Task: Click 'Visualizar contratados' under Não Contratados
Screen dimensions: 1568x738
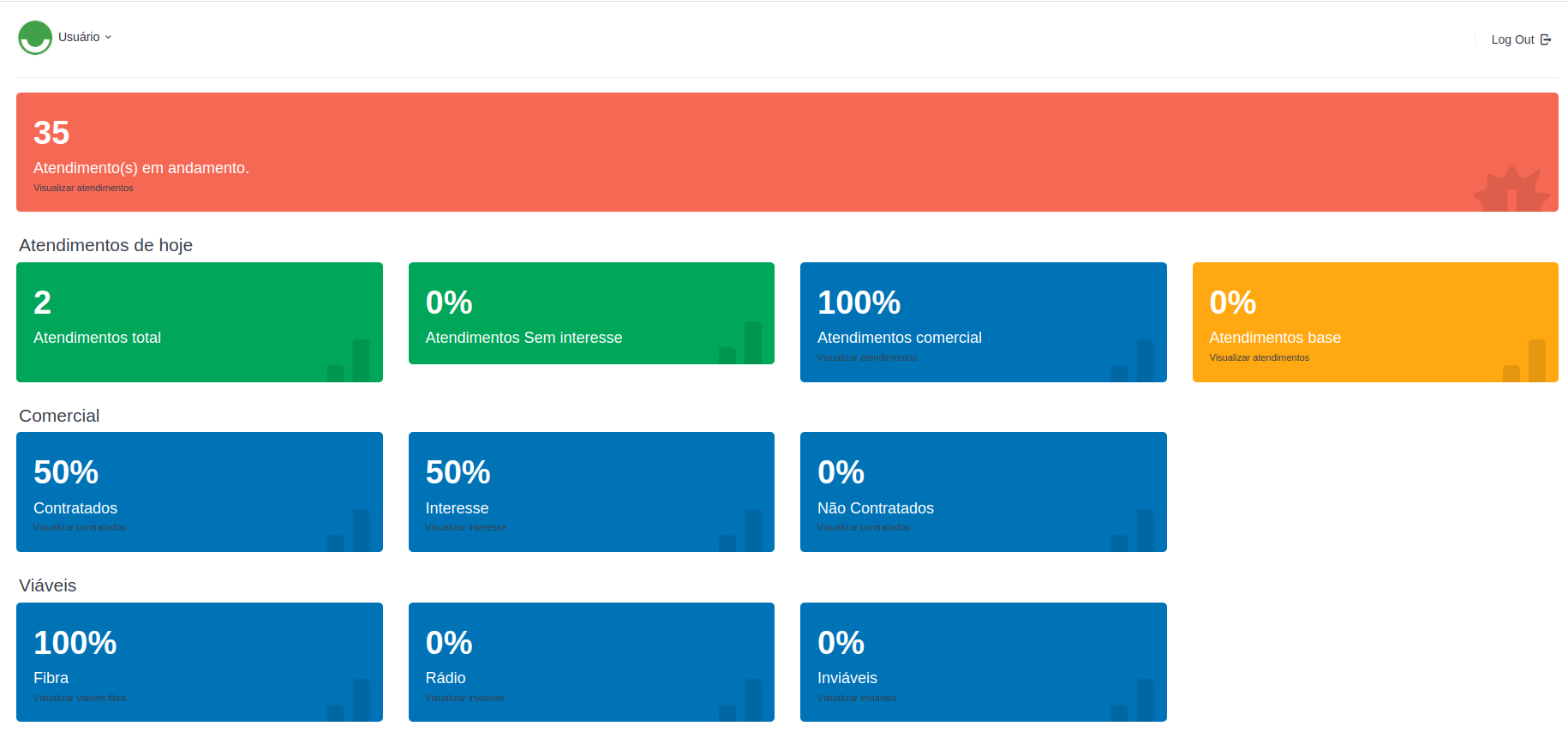Action: click(863, 527)
